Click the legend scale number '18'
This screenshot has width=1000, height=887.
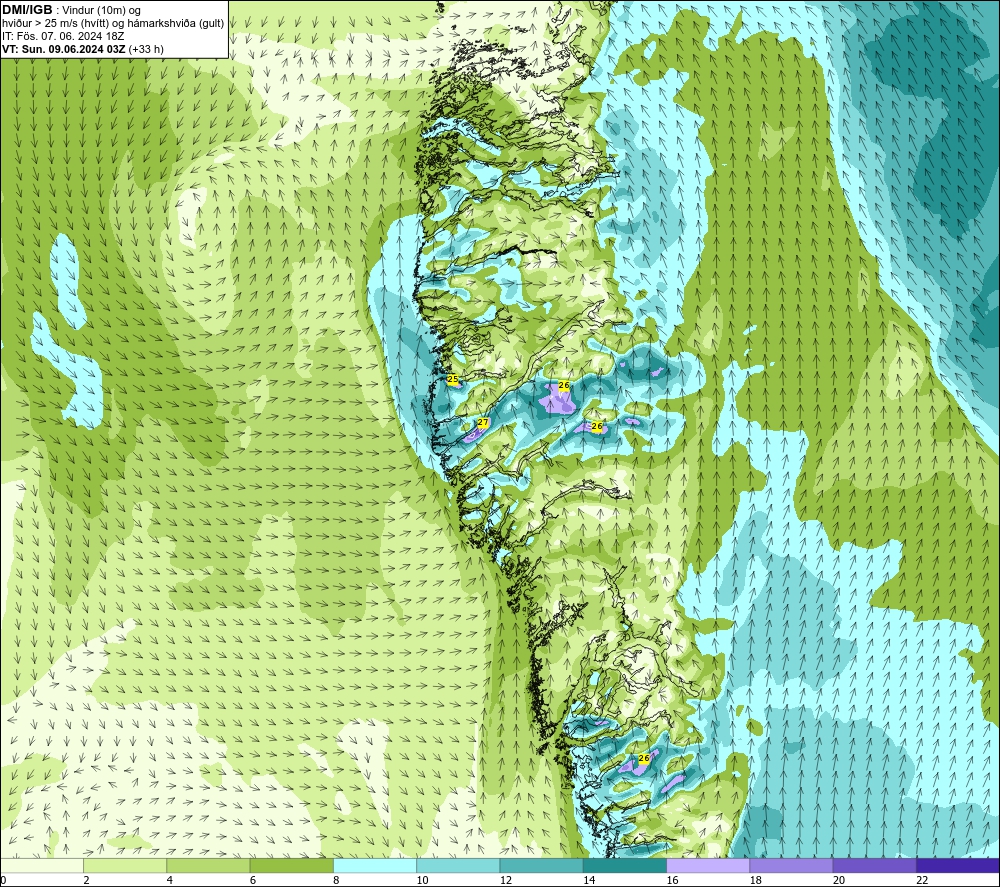point(756,880)
